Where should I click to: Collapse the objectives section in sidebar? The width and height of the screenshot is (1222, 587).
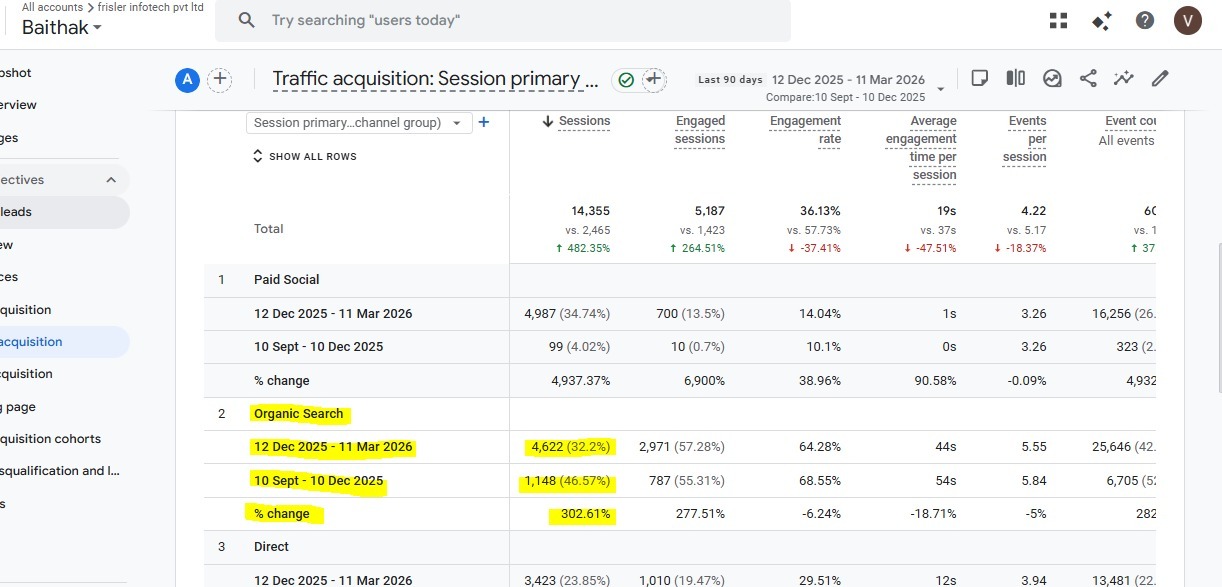click(111, 180)
